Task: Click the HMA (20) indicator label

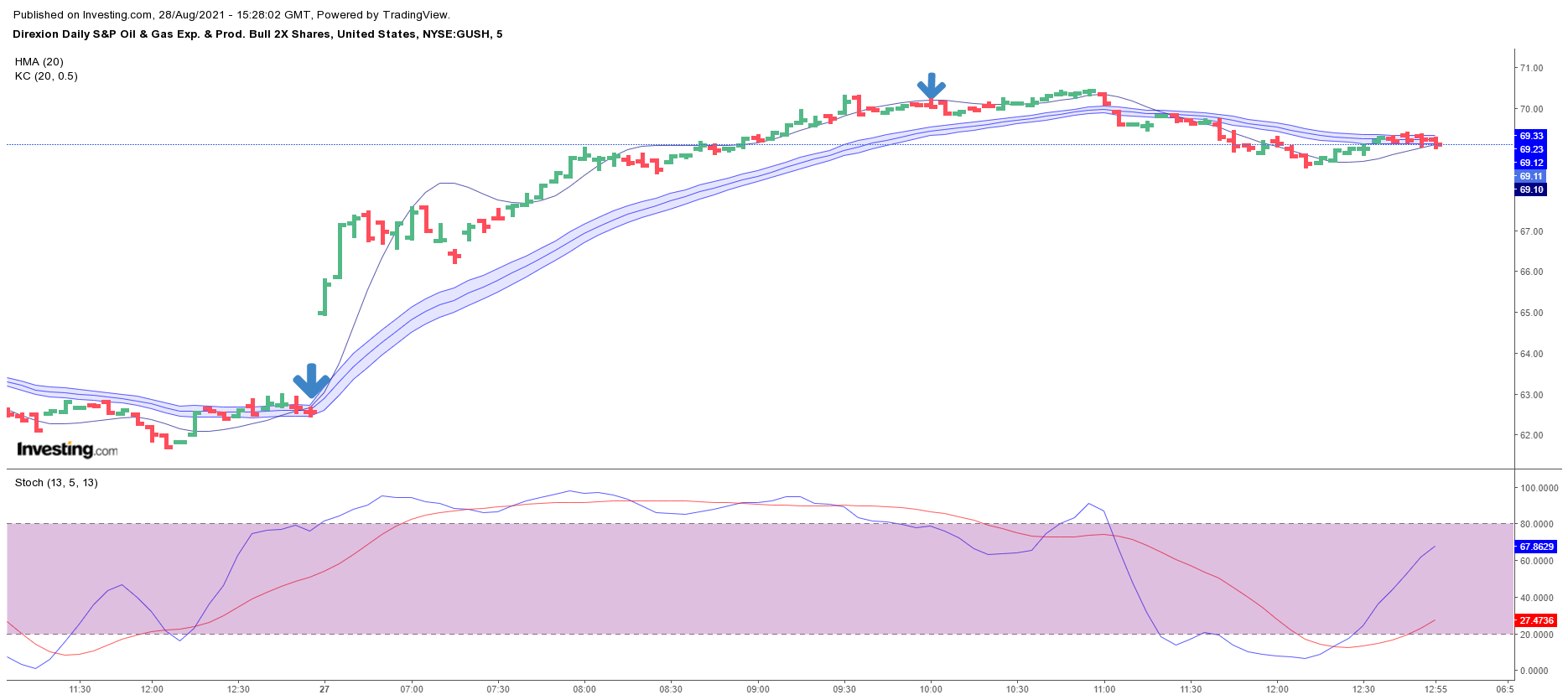Action: click(x=39, y=61)
